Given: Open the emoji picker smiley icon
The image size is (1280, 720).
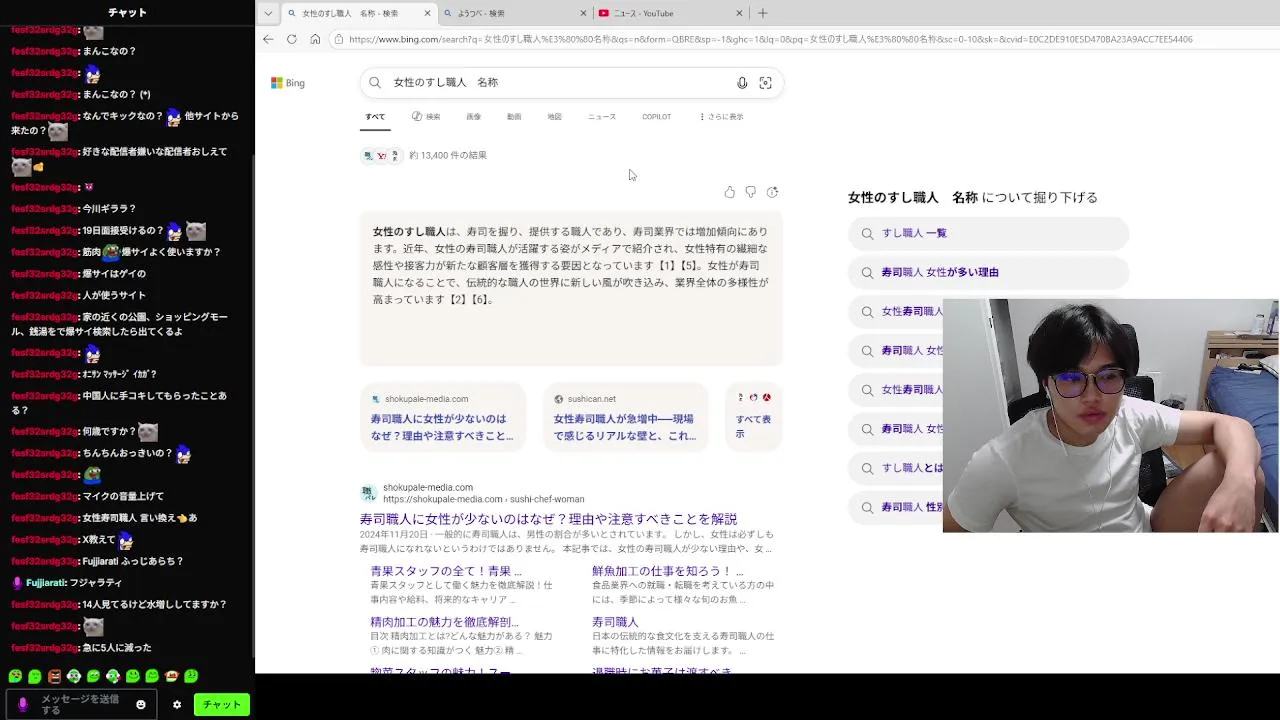Looking at the screenshot, I should [140, 704].
